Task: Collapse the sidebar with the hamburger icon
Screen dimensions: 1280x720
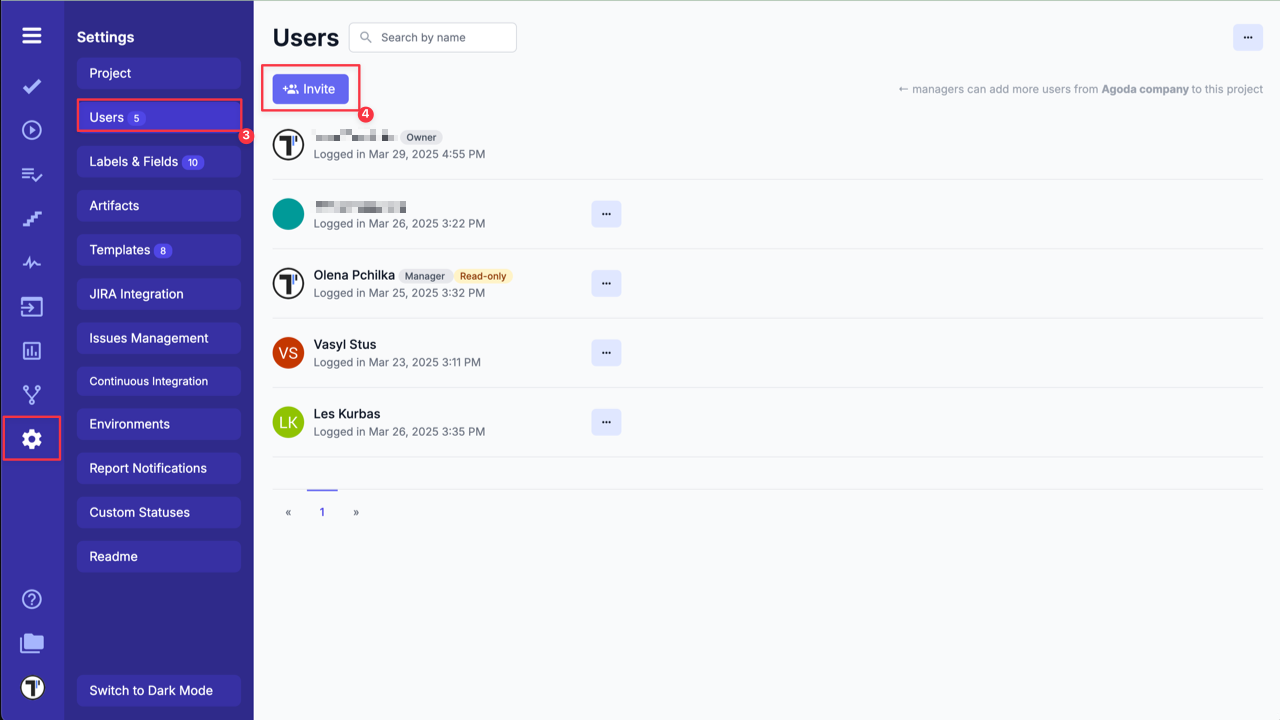Action: tap(31, 34)
